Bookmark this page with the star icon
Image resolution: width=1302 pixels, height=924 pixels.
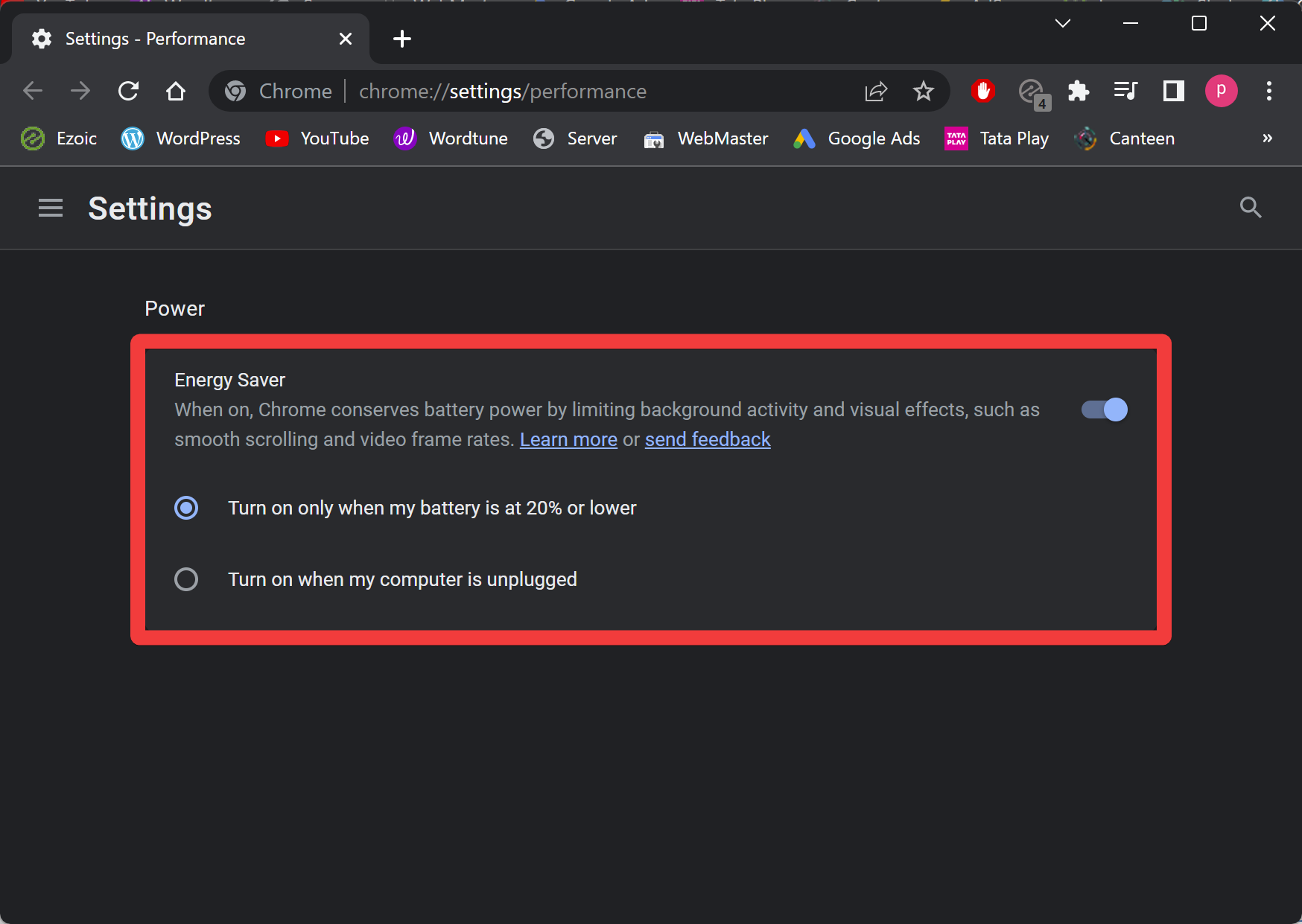point(924,91)
